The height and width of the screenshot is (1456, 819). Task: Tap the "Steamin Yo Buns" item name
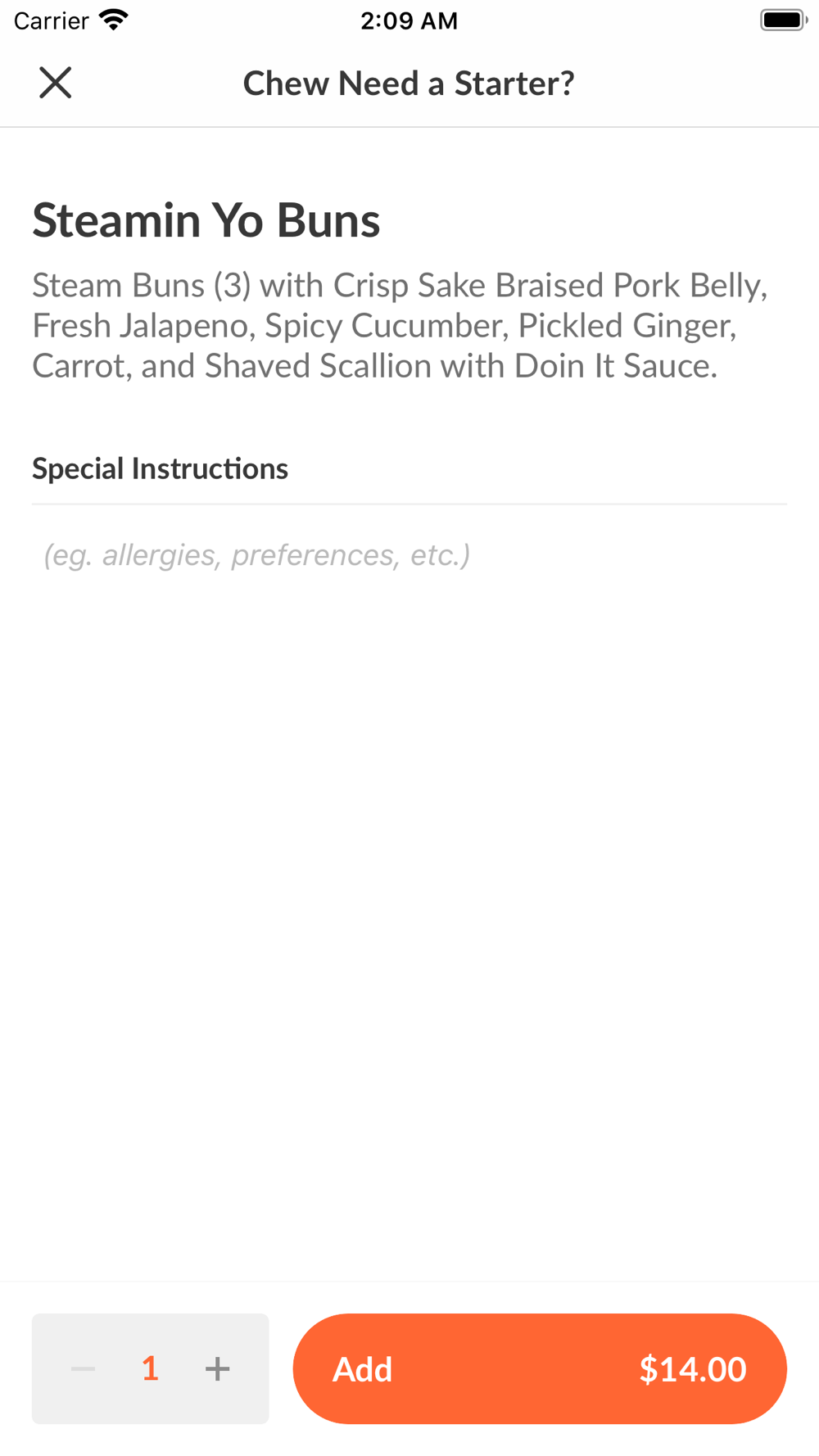[x=206, y=220]
